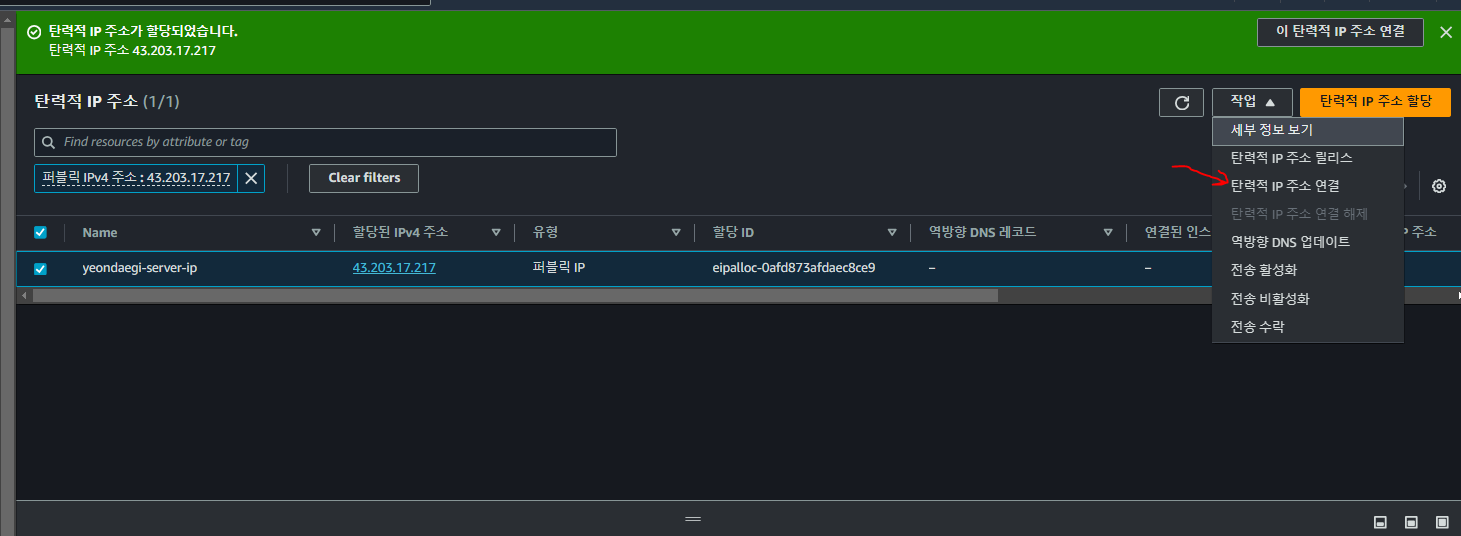Click the refresh button

pyautogui.click(x=1181, y=102)
